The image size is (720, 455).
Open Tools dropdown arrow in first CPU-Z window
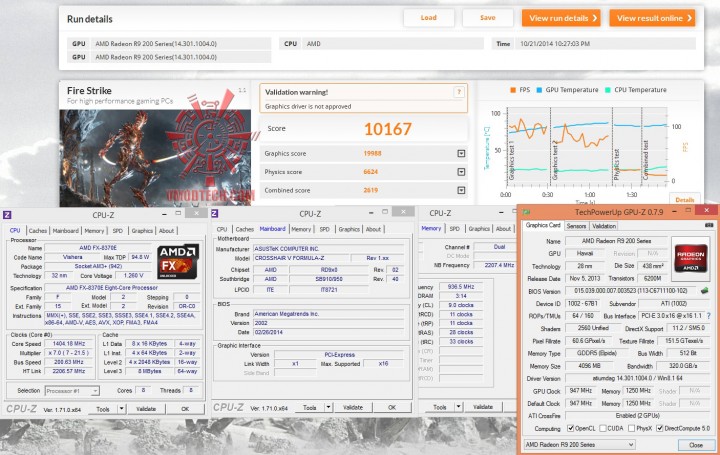[x=122, y=409]
